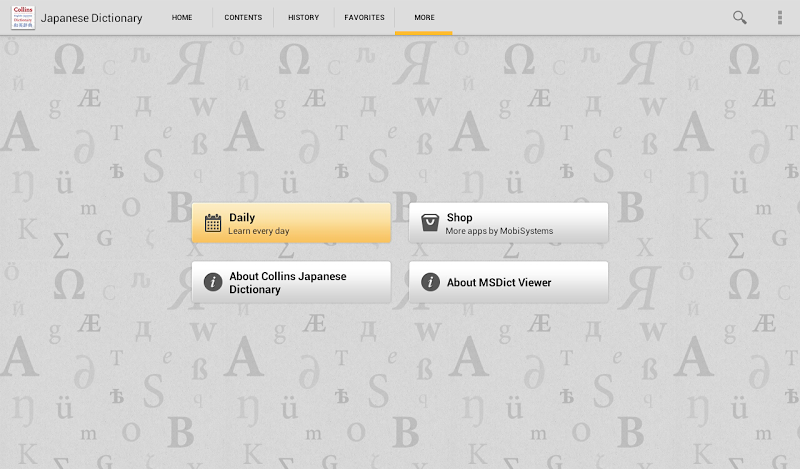Click the Japanese Dictionary title text
Image resolution: width=800 pixels, height=469 pixels.
coord(91,18)
